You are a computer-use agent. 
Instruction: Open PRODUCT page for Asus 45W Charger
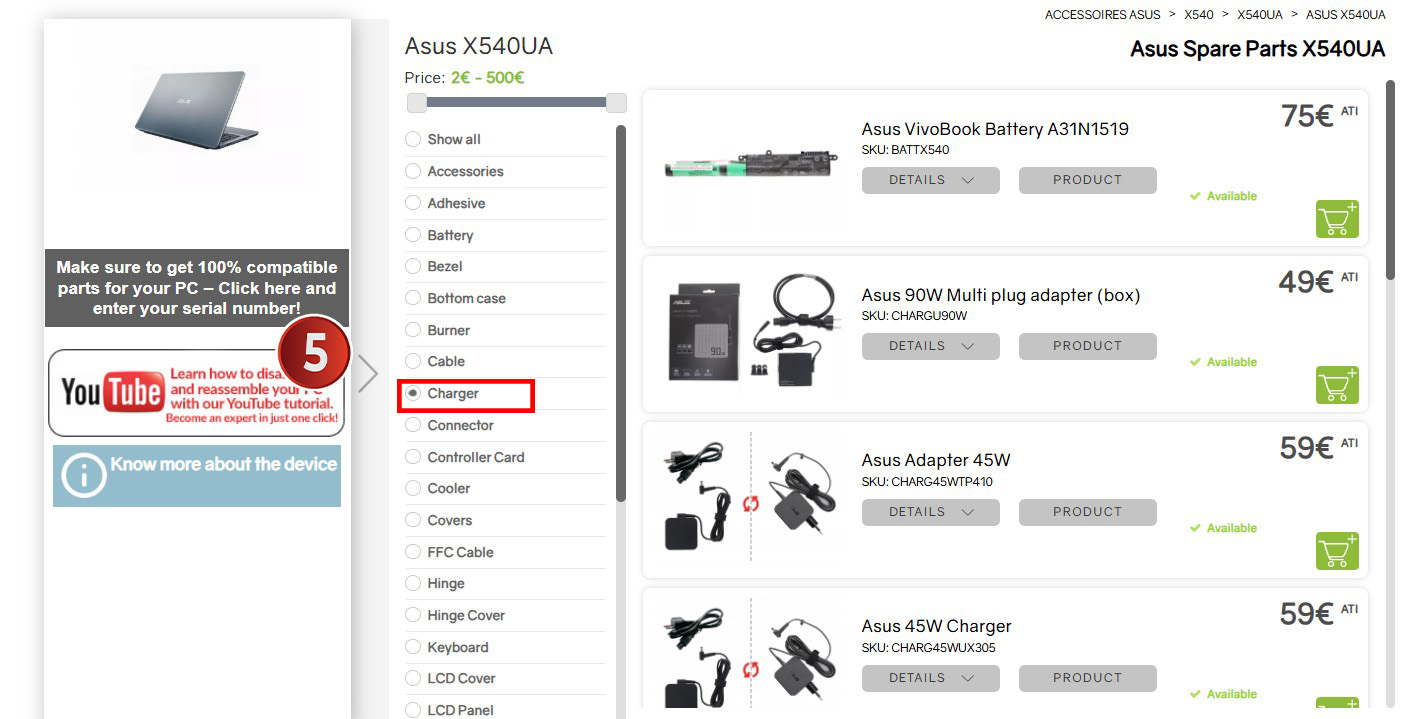(x=1088, y=678)
